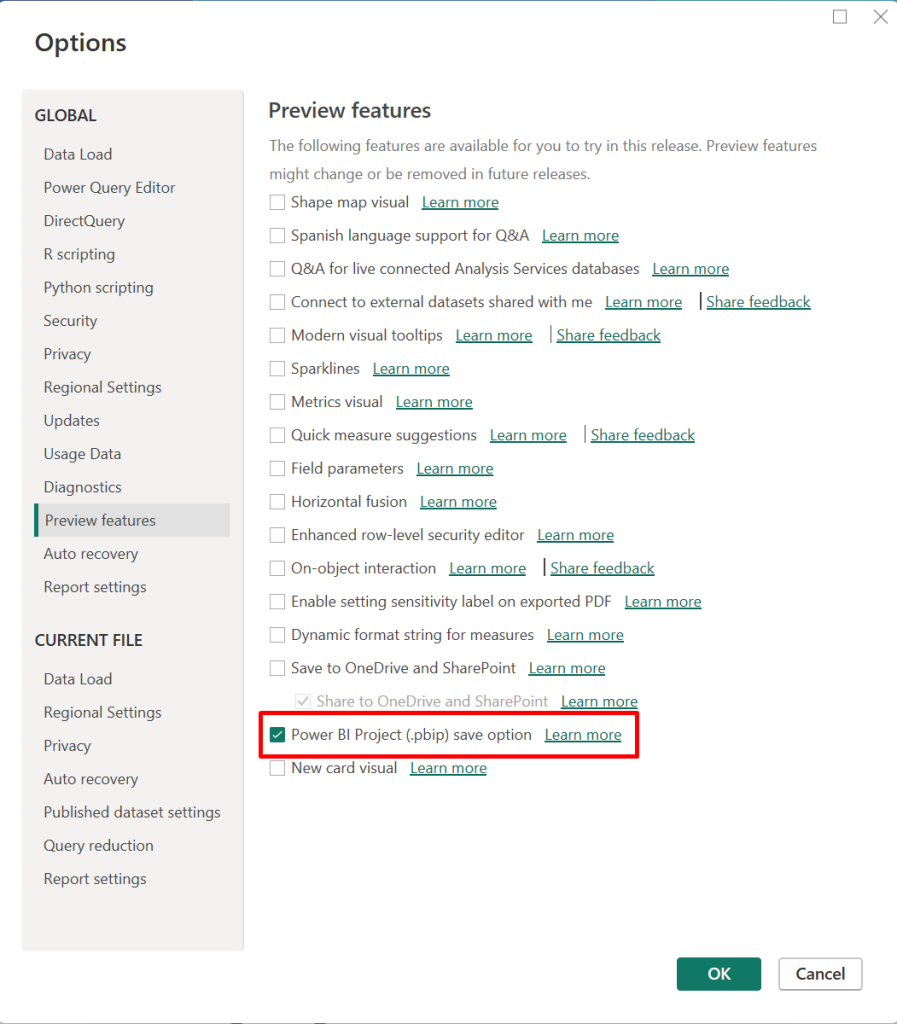Open Share feedback for Quick measure suggestions
The image size is (897, 1024).
(x=642, y=435)
